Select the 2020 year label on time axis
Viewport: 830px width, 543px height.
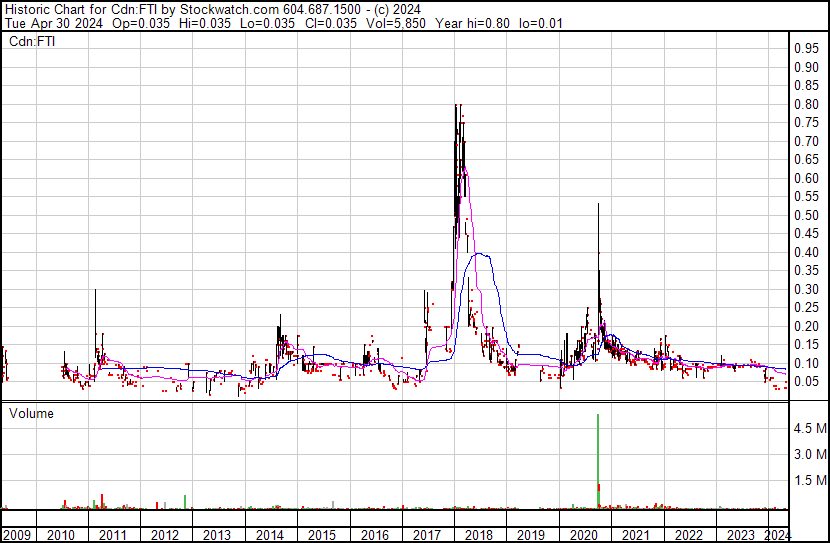coord(584,535)
